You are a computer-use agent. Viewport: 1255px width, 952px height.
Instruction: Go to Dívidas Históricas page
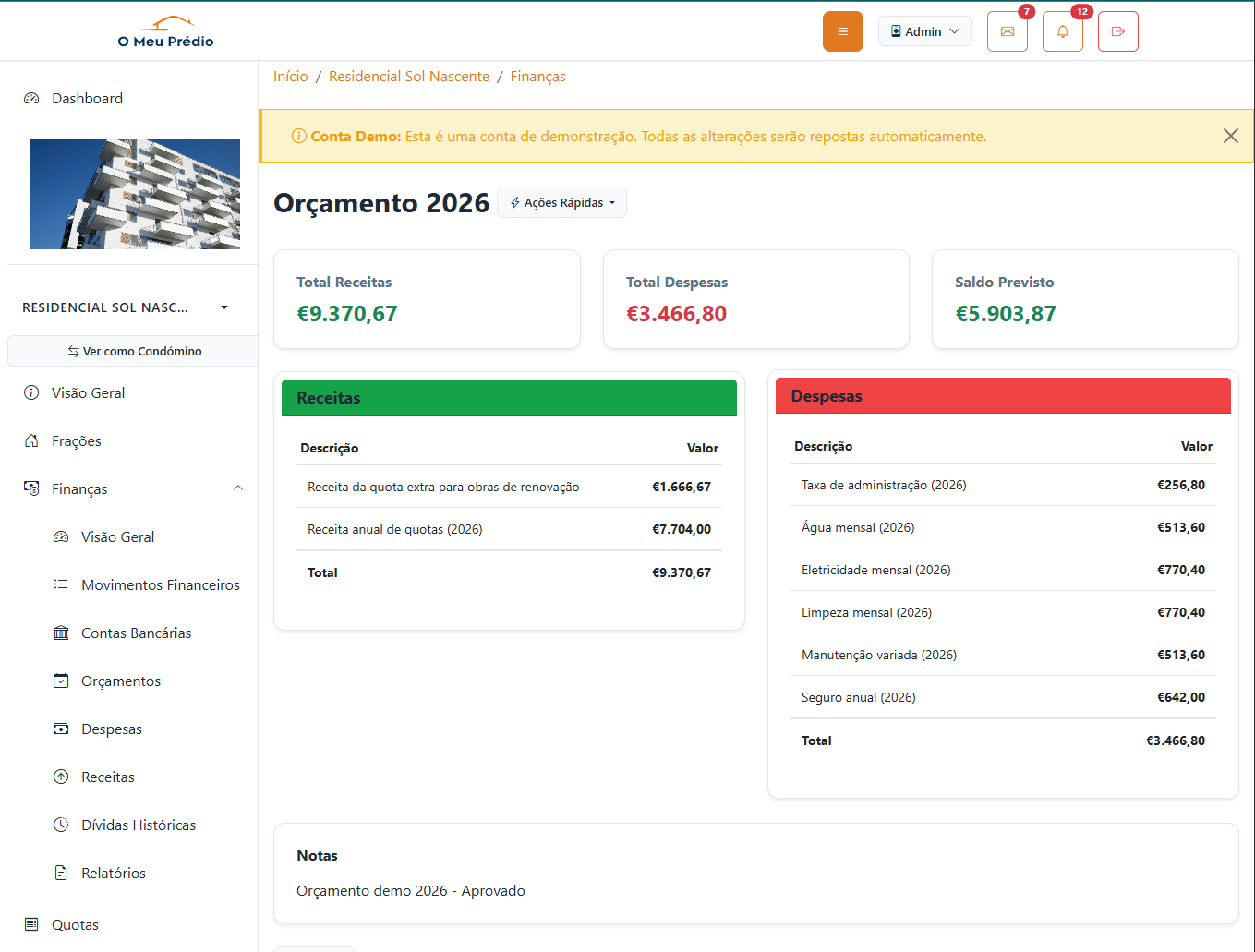(138, 825)
